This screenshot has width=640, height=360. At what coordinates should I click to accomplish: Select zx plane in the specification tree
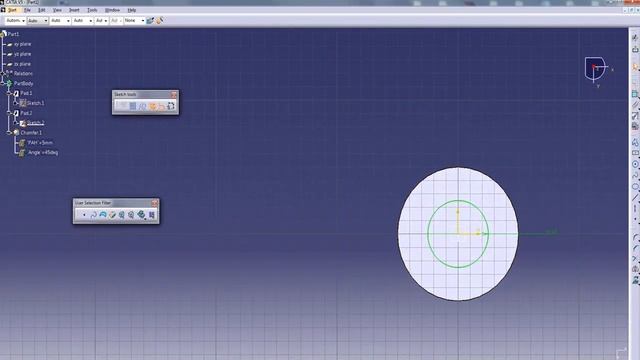[22, 64]
